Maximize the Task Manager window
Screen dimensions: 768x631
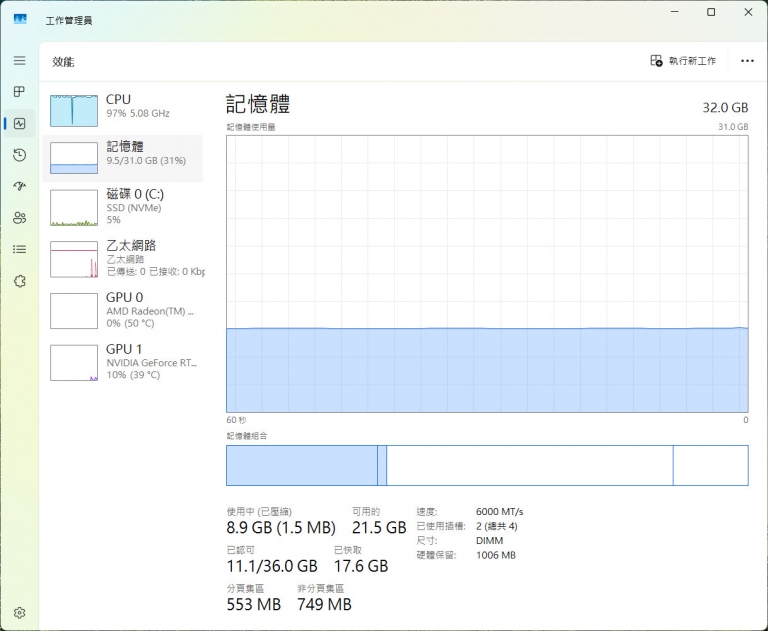coord(711,13)
